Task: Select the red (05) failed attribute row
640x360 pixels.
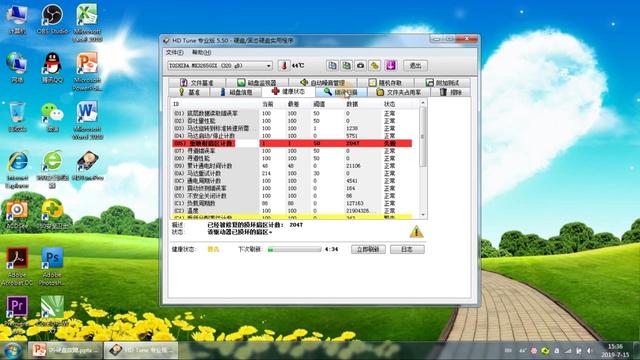Action: click(x=292, y=143)
